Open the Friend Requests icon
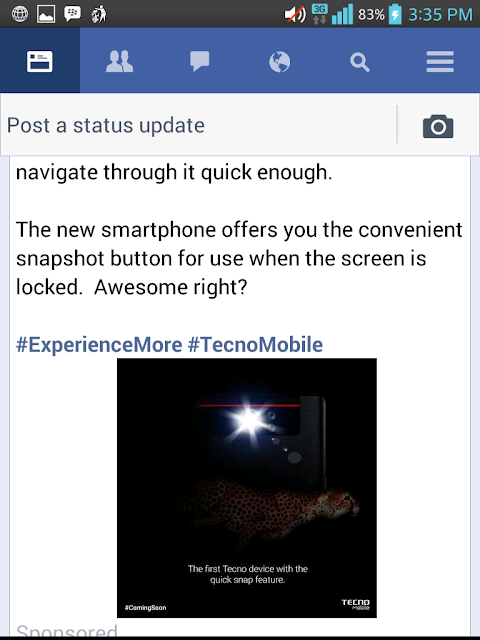The width and height of the screenshot is (480, 640). (119, 62)
